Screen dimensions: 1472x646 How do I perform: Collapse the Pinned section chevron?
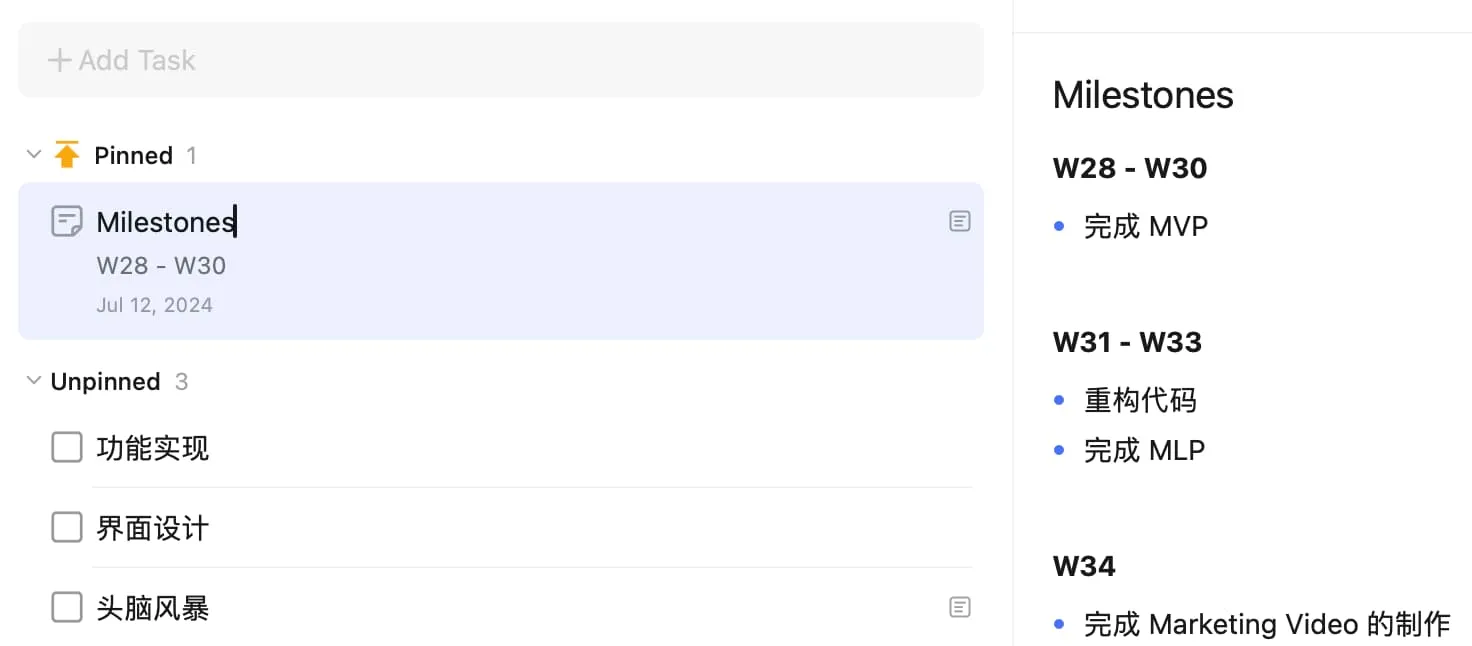pyautogui.click(x=34, y=155)
